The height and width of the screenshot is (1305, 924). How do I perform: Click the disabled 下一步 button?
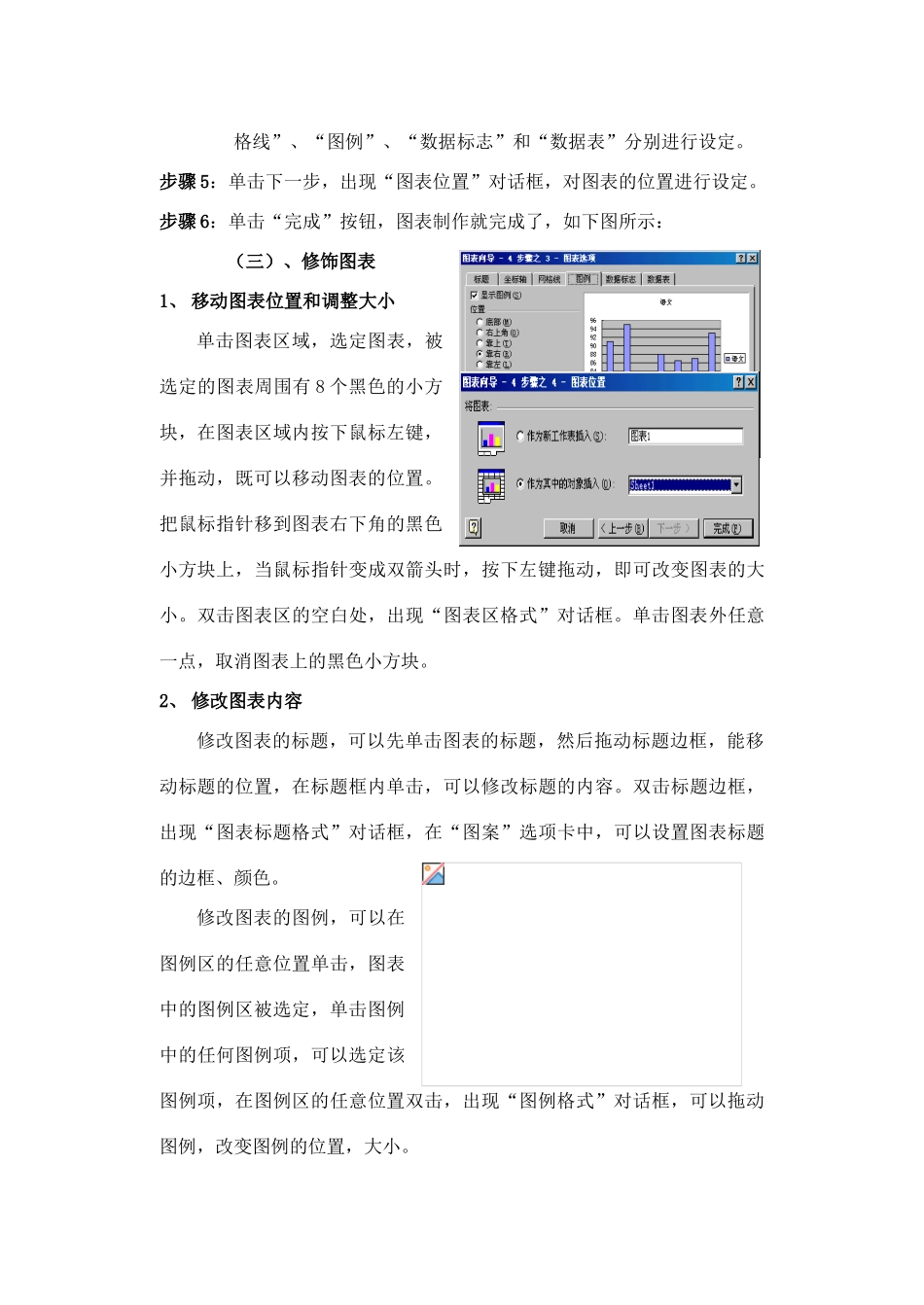673,528
